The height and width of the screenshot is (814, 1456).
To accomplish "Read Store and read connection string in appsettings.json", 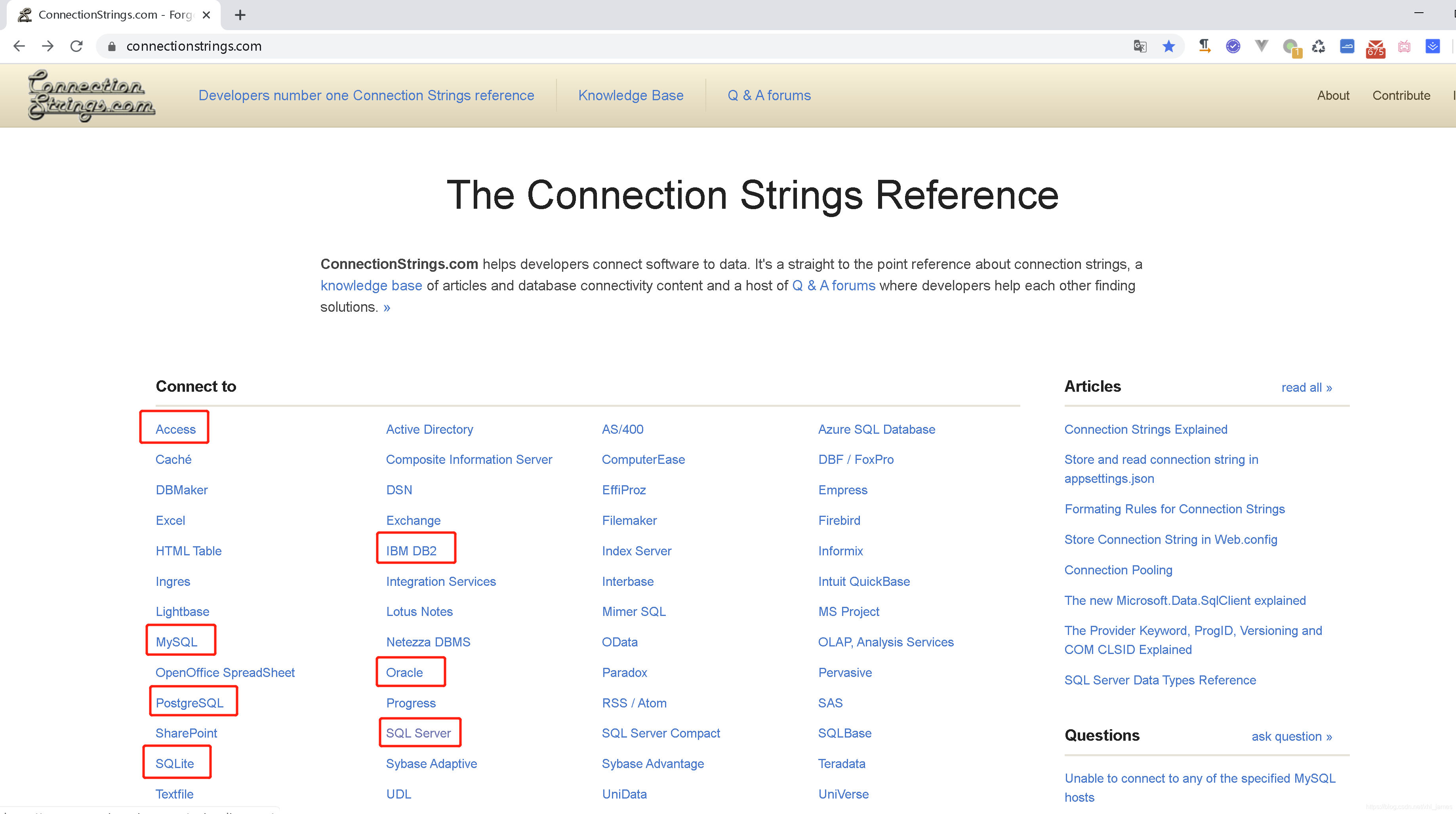I will [x=1161, y=469].
